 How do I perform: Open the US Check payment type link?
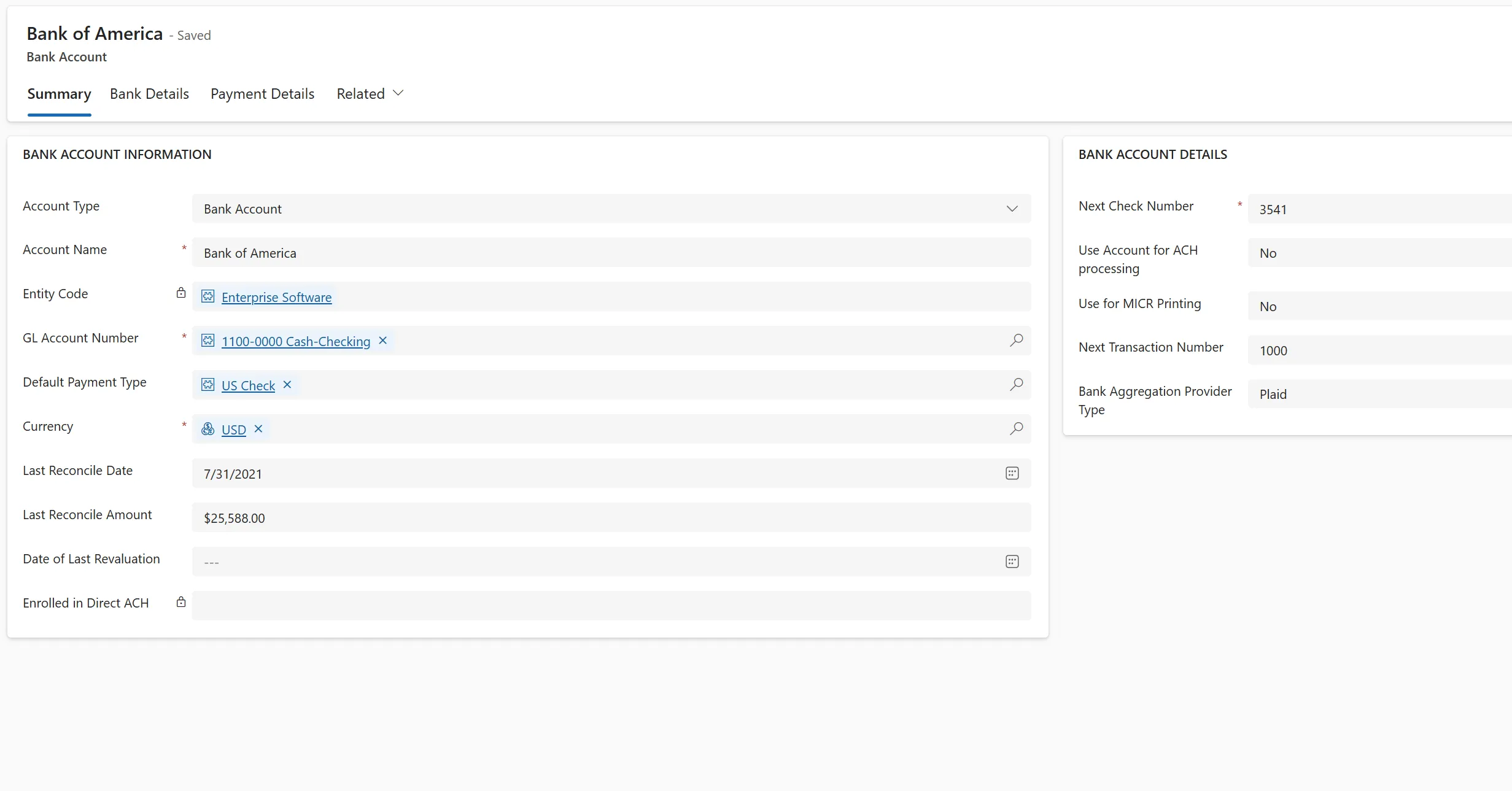tap(248, 386)
